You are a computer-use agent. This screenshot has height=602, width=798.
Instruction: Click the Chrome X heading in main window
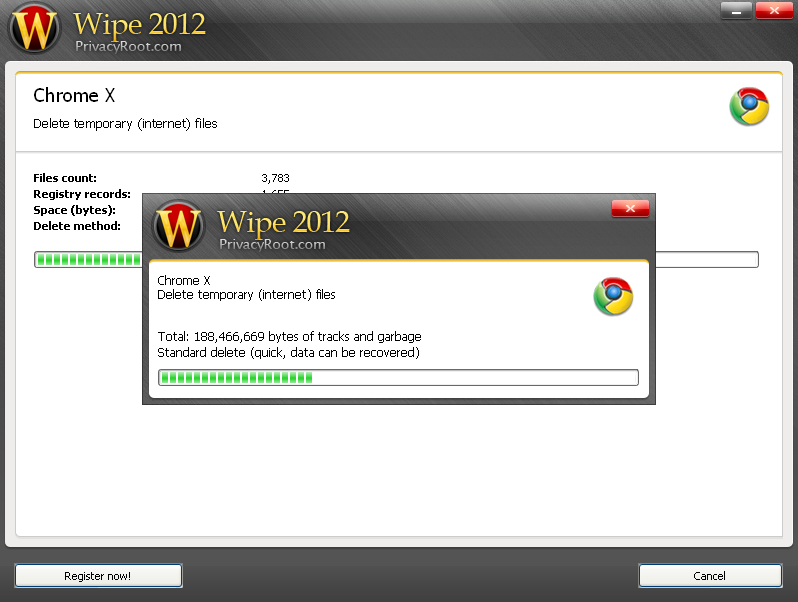(74, 96)
